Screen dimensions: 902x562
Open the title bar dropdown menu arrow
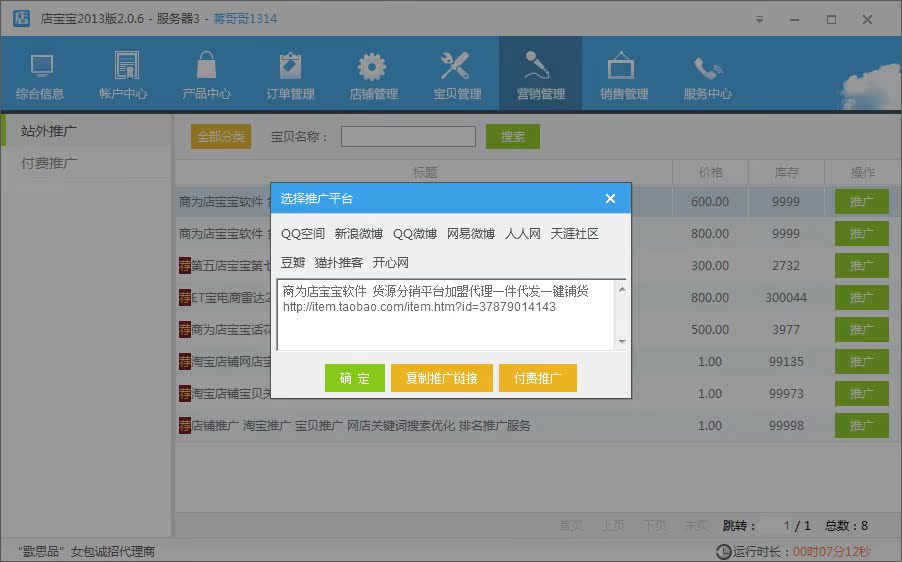759,20
